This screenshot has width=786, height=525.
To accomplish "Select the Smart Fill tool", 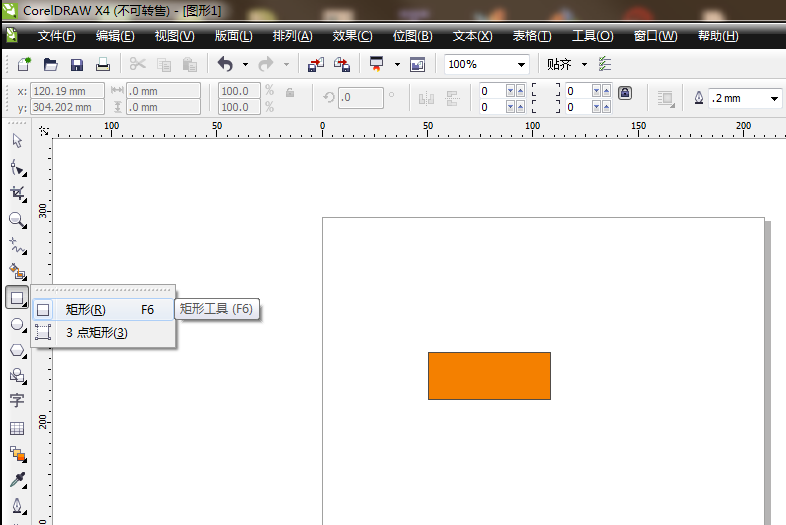I will click(18, 272).
